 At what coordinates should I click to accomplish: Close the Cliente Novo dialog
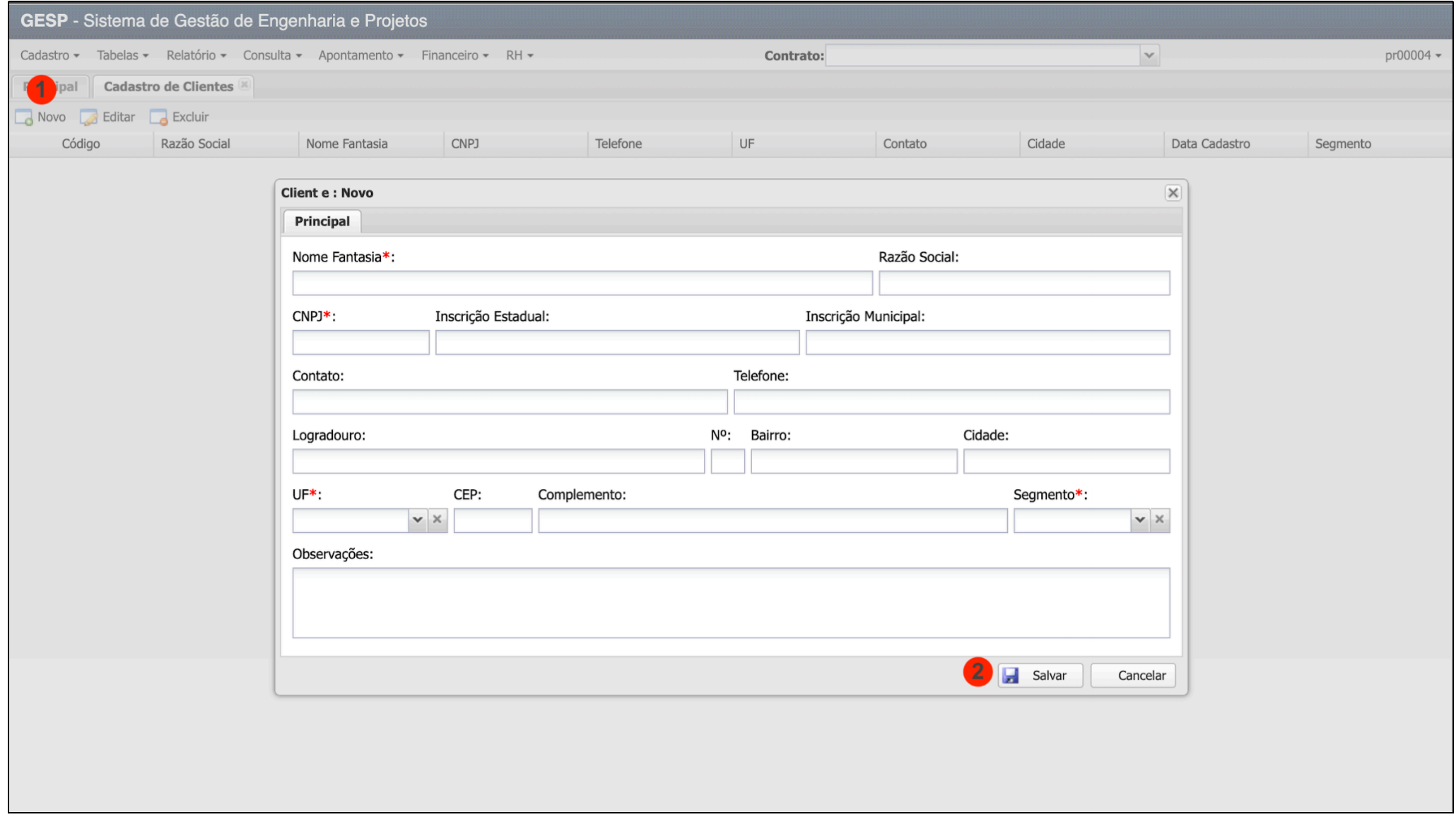click(1173, 193)
